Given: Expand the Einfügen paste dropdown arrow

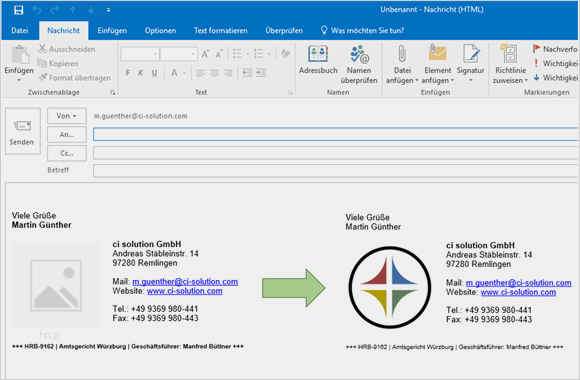Looking at the screenshot, I should (19, 80).
